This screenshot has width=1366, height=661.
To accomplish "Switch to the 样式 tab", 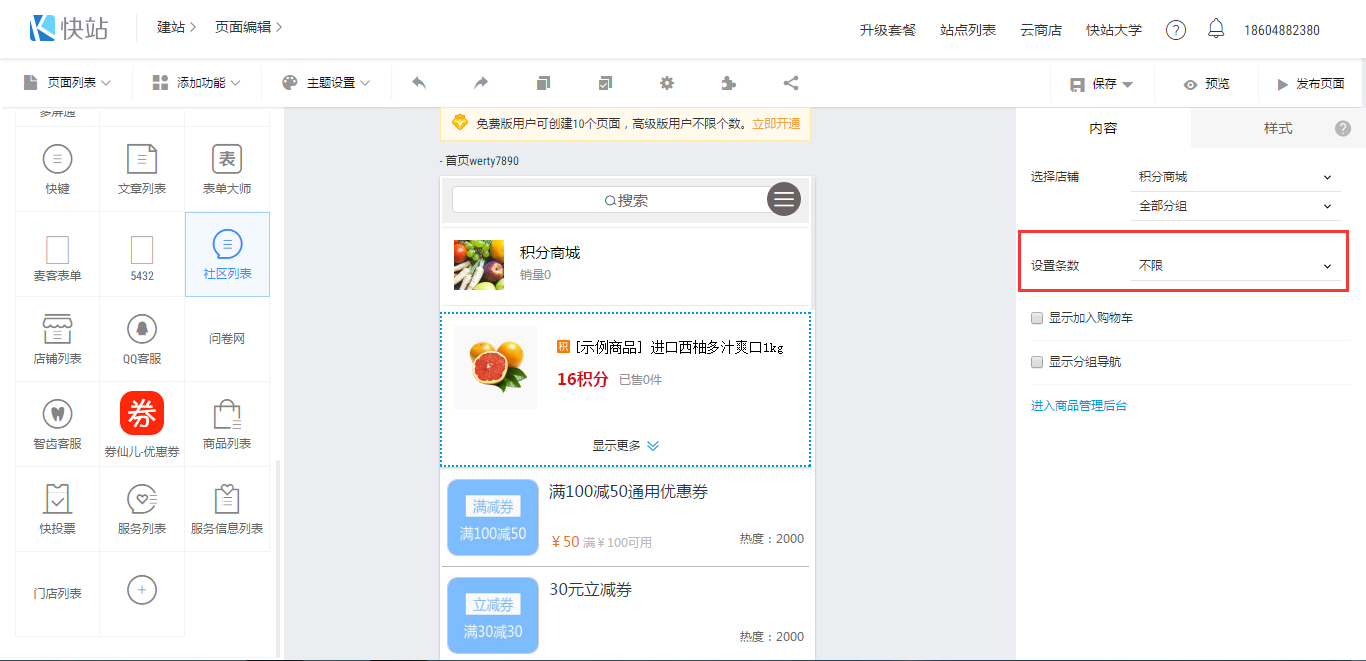I will point(1277,128).
